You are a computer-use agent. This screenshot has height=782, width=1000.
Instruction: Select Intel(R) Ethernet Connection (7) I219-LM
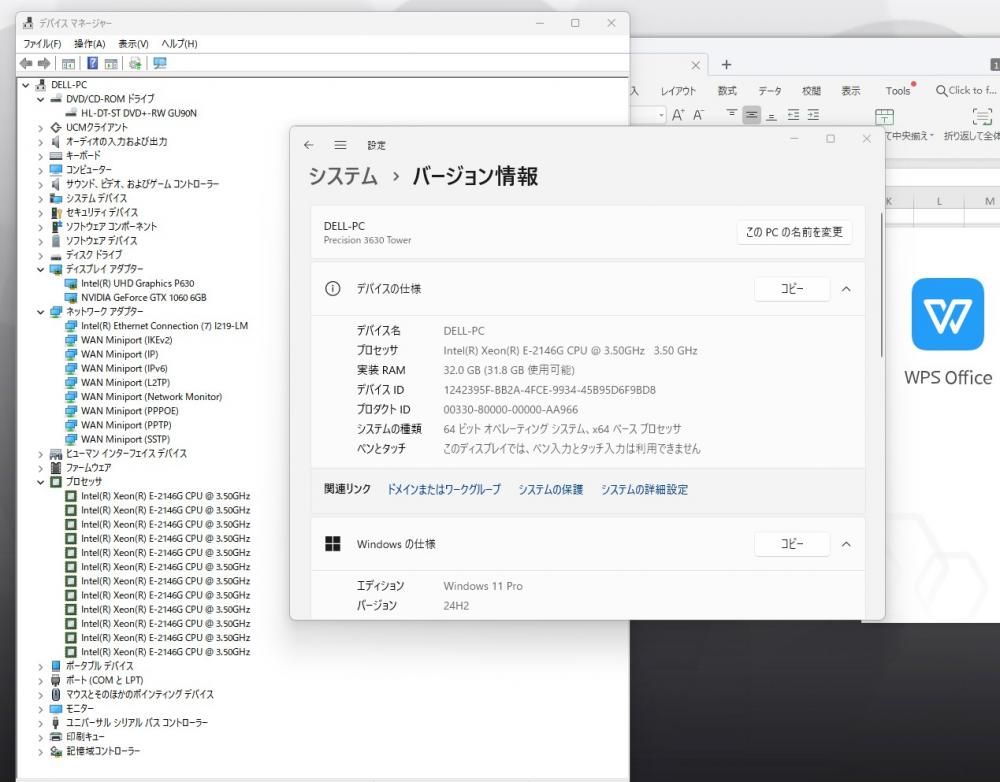(164, 326)
